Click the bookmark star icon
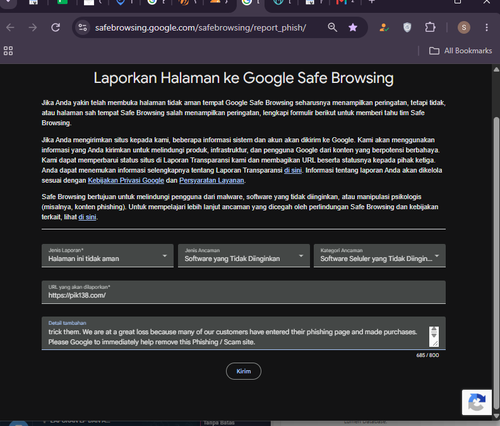The image size is (500, 426). (353, 27)
